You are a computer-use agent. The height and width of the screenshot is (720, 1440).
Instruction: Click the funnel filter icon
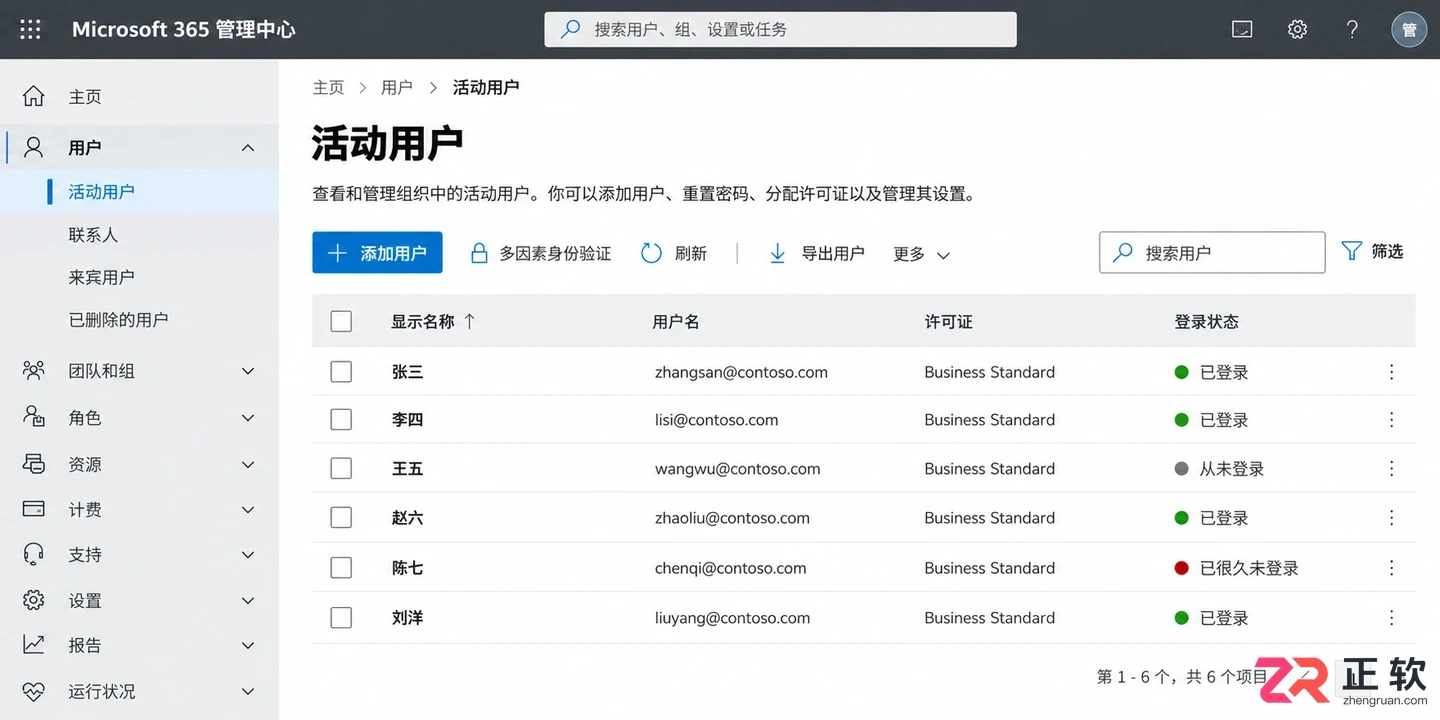pos(1352,251)
